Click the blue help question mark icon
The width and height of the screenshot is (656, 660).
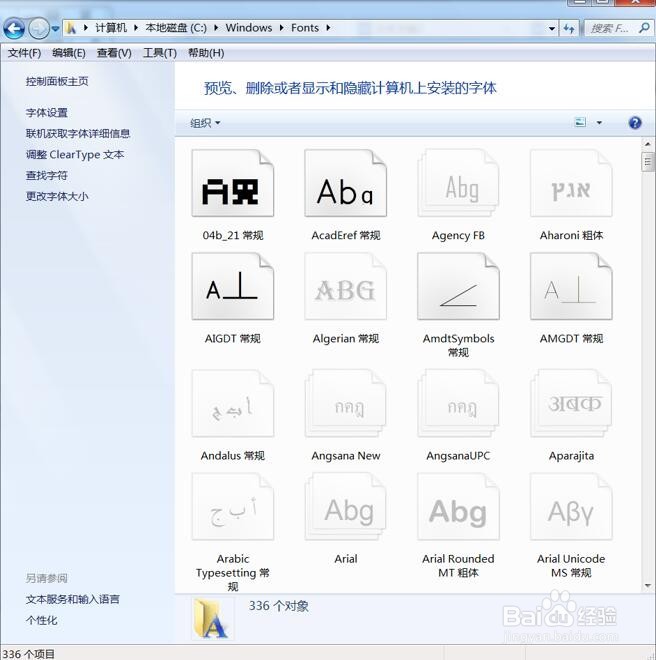coord(635,122)
